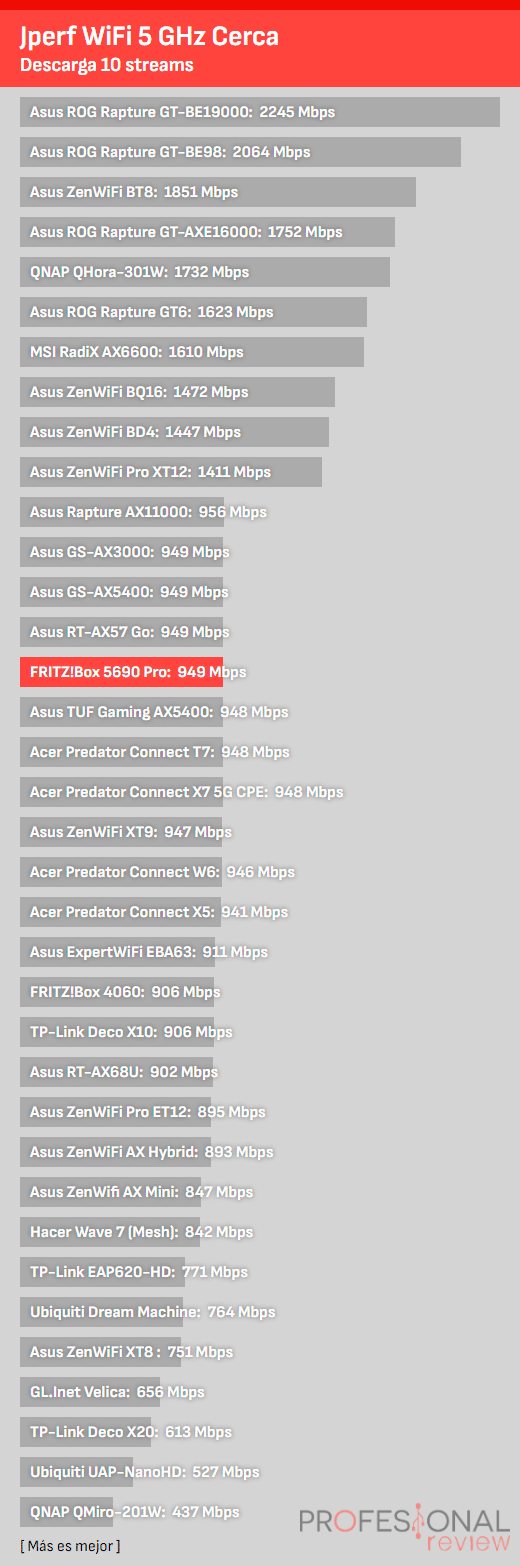Select the Asus ZenWiFi XT9 bar
The image size is (520, 1566).
[121, 832]
